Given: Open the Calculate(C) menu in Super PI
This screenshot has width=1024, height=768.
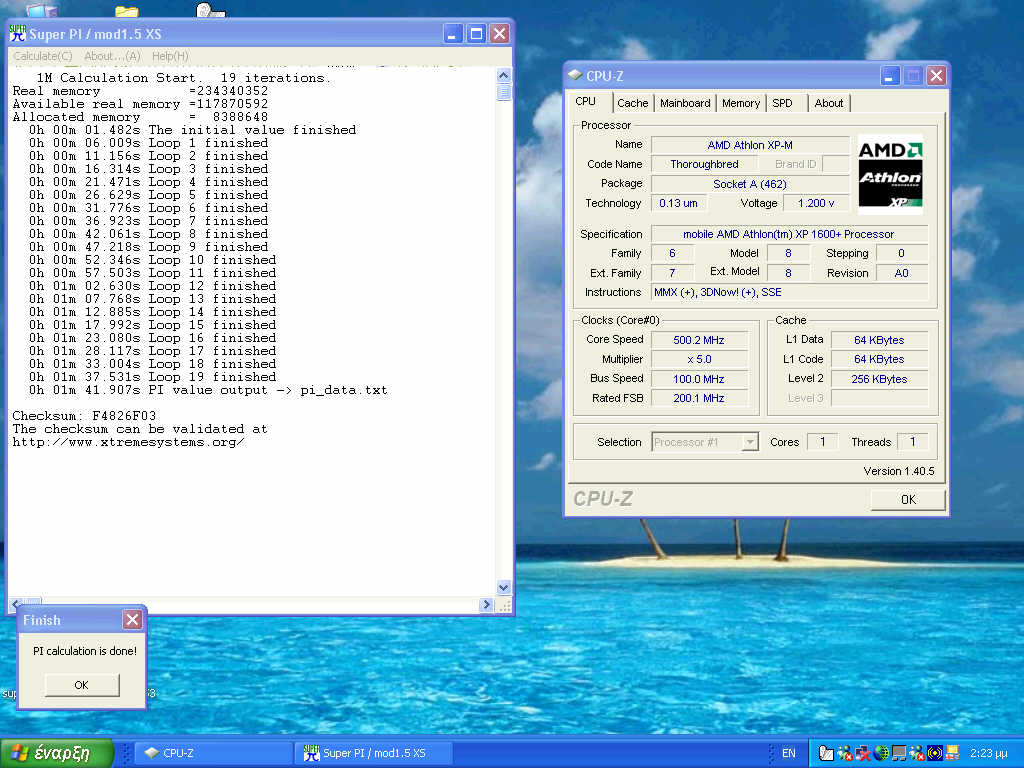Looking at the screenshot, I should pos(42,56).
